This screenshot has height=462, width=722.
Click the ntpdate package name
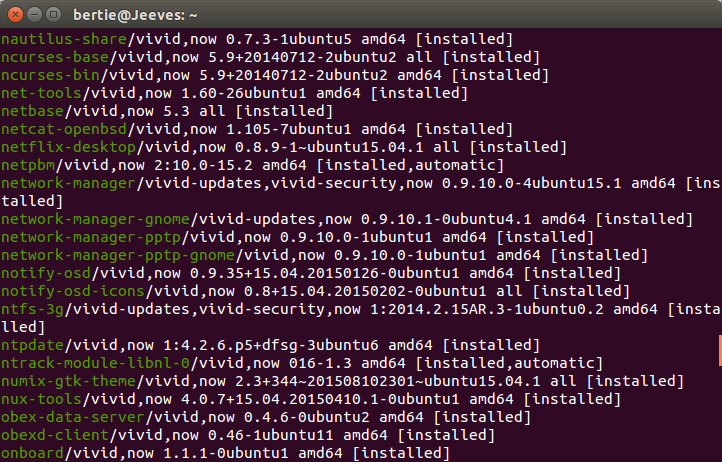(x=32, y=345)
